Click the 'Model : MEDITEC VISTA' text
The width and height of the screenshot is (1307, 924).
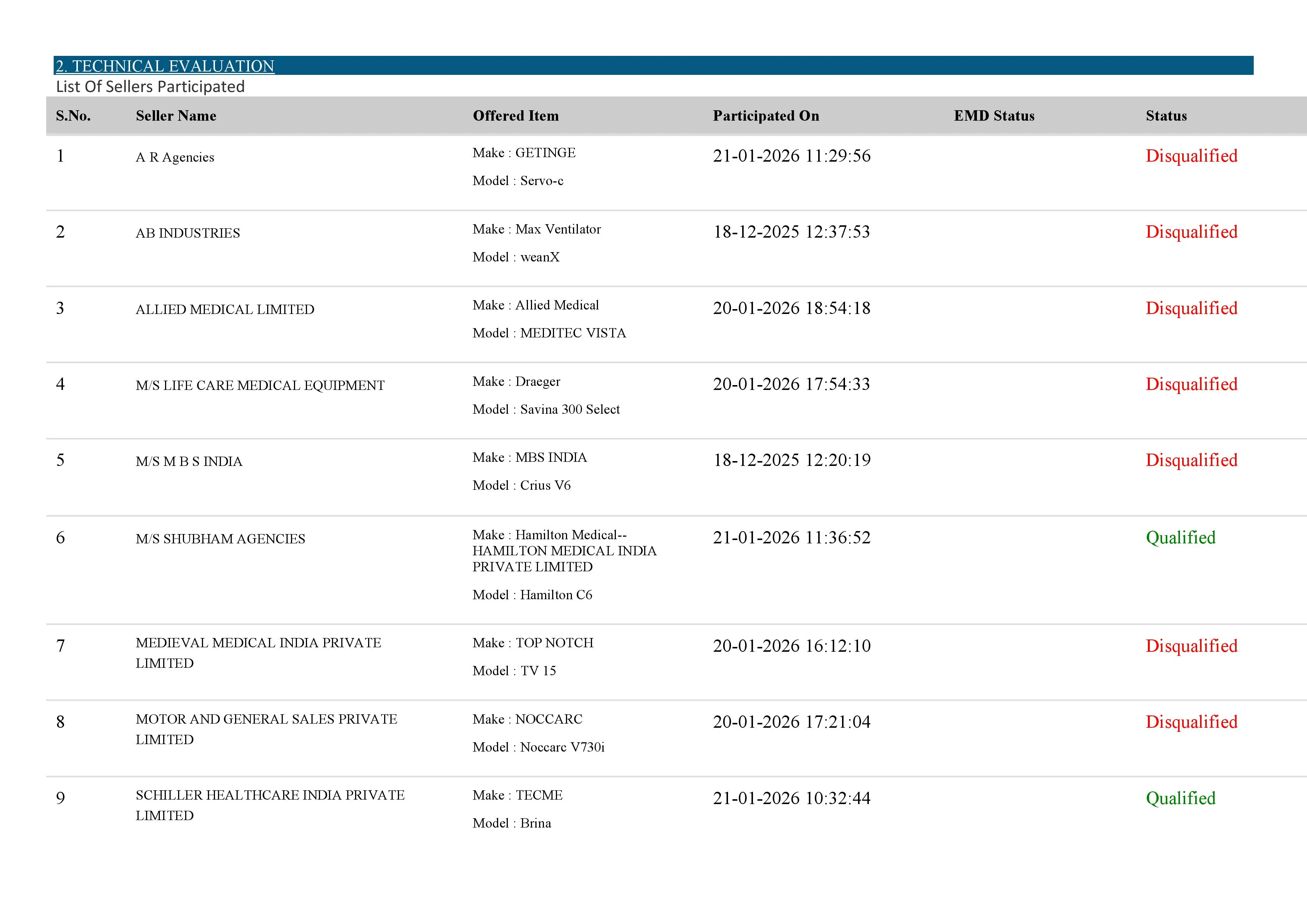pos(549,333)
